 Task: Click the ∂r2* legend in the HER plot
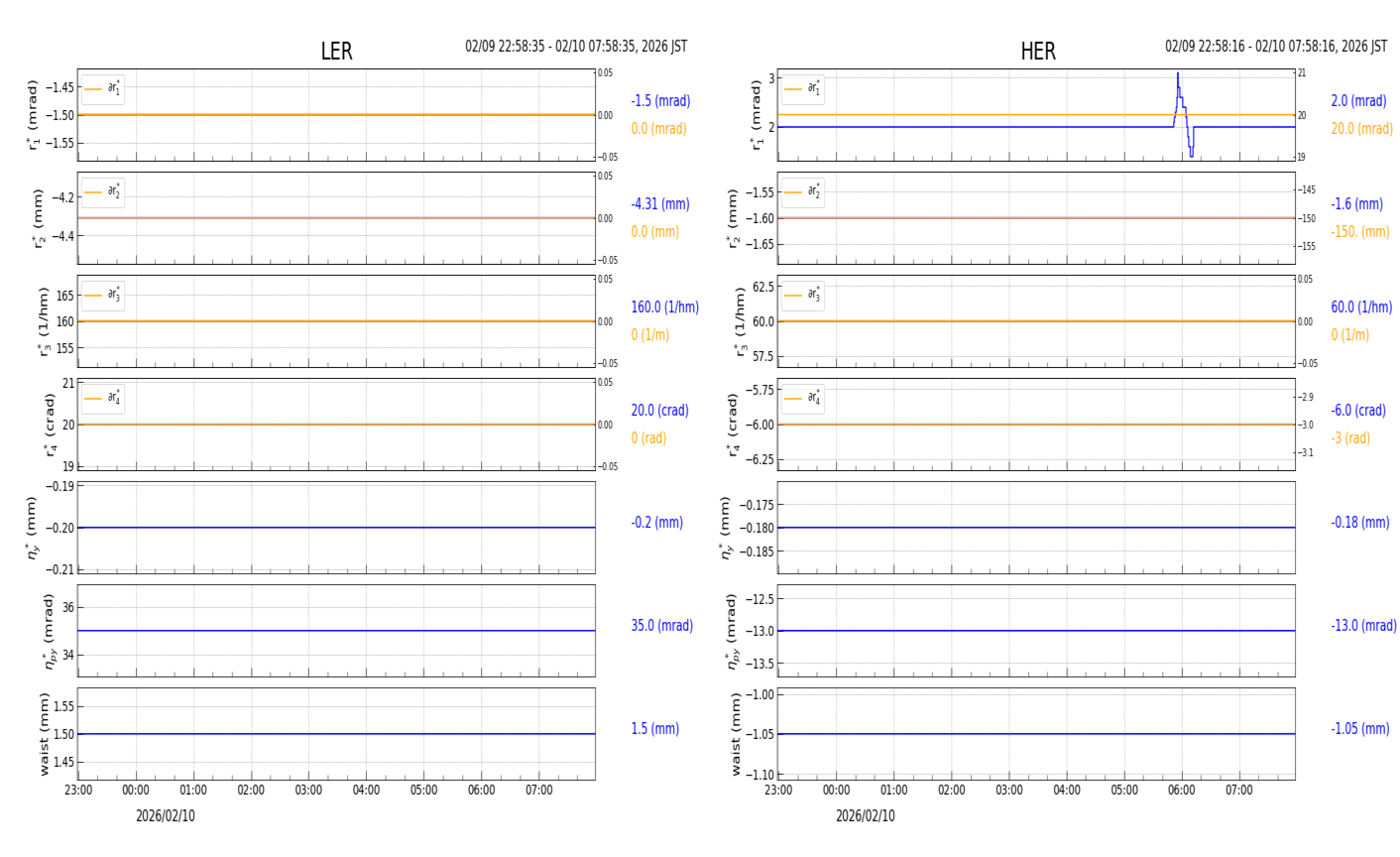(802, 191)
